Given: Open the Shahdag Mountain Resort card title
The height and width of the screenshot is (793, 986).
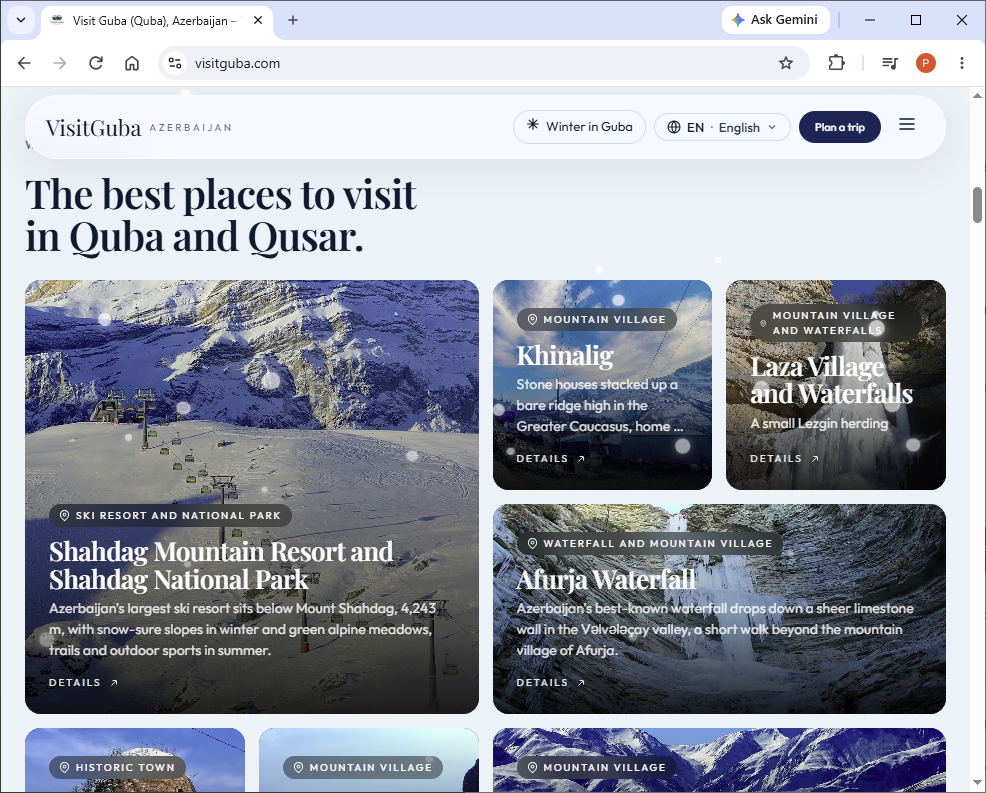Looking at the screenshot, I should (x=221, y=565).
